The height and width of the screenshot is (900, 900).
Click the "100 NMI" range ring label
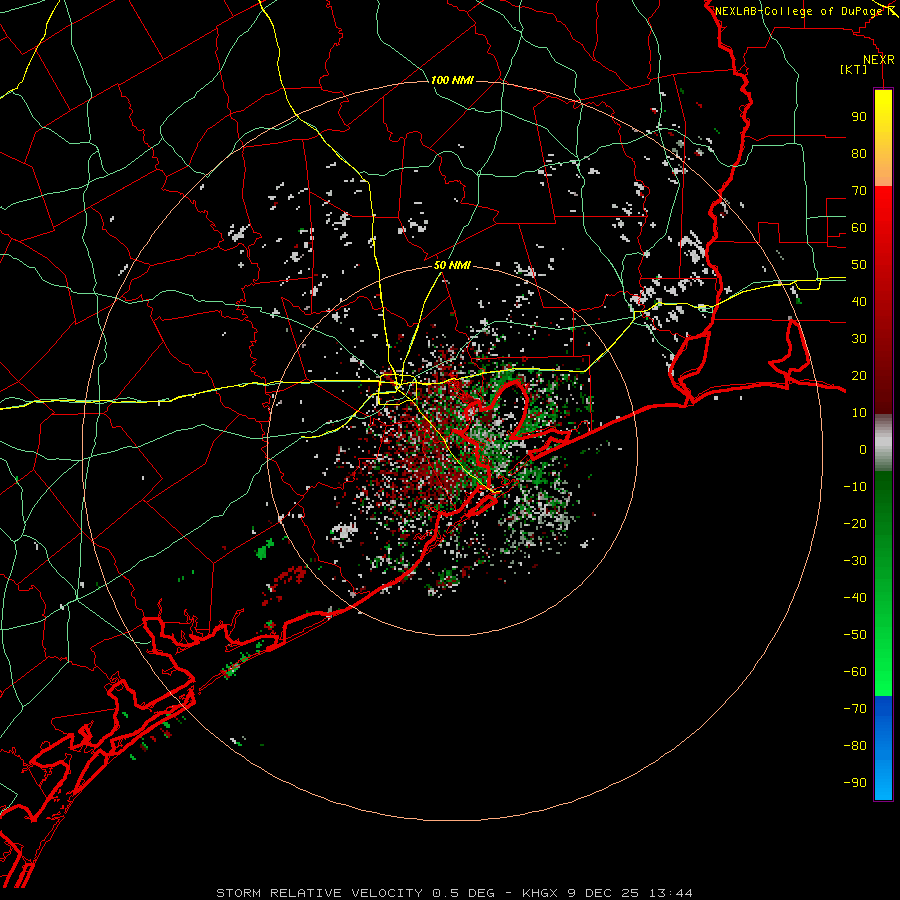coord(452,80)
